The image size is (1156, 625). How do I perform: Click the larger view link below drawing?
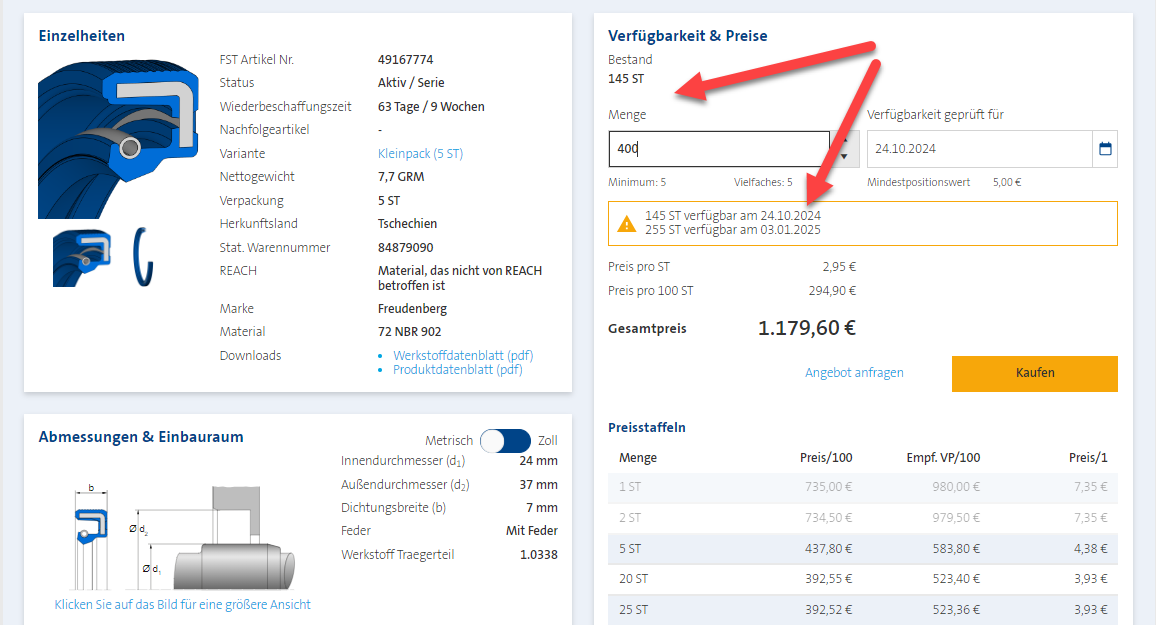[182, 605]
